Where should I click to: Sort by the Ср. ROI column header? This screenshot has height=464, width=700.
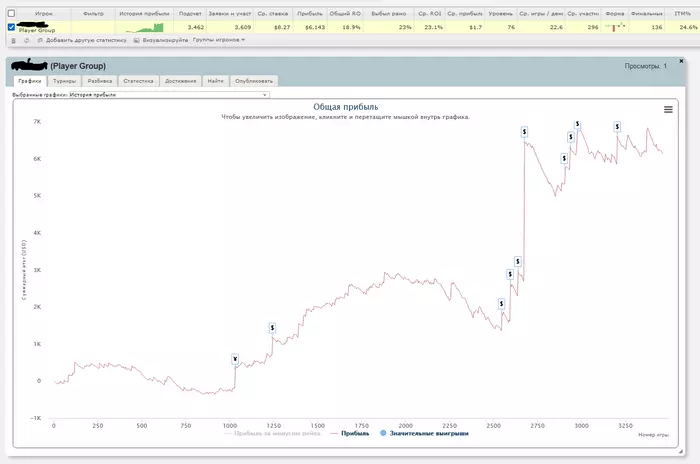coord(430,14)
